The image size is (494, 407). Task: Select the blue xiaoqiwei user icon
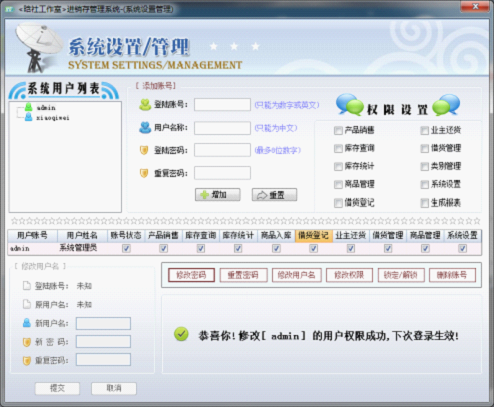(x=29, y=117)
